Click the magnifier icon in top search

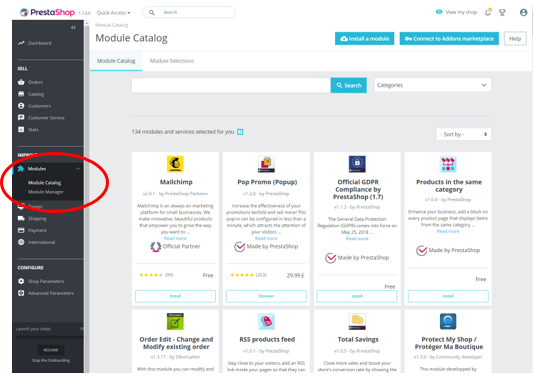[152, 12]
